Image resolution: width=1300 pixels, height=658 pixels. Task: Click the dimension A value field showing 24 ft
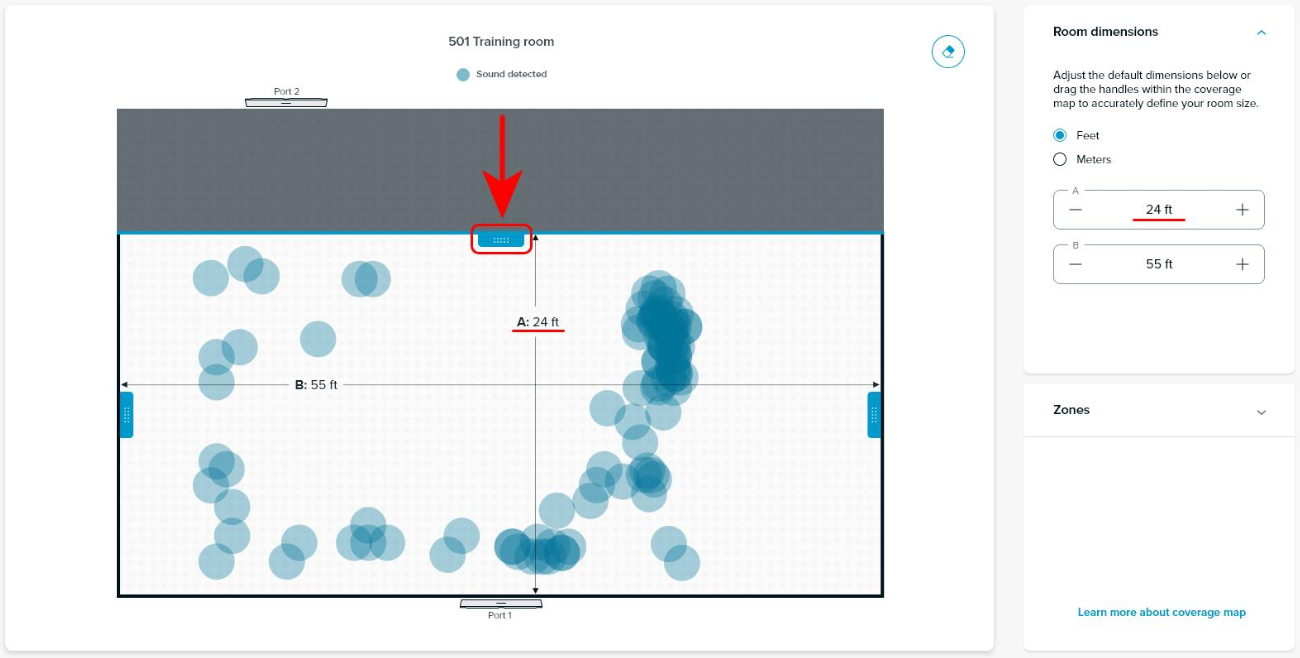tap(1159, 210)
